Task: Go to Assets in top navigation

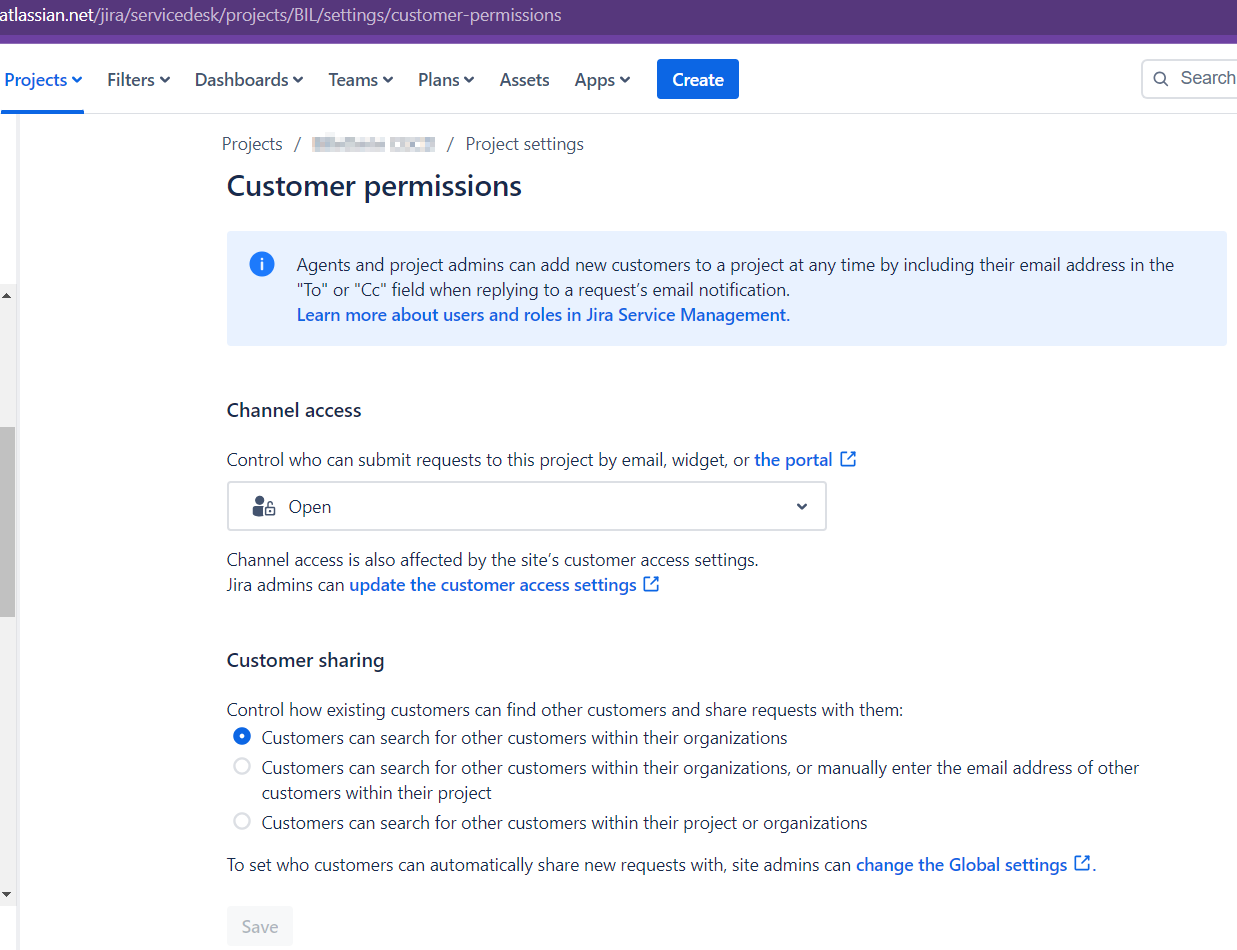Action: tap(525, 80)
